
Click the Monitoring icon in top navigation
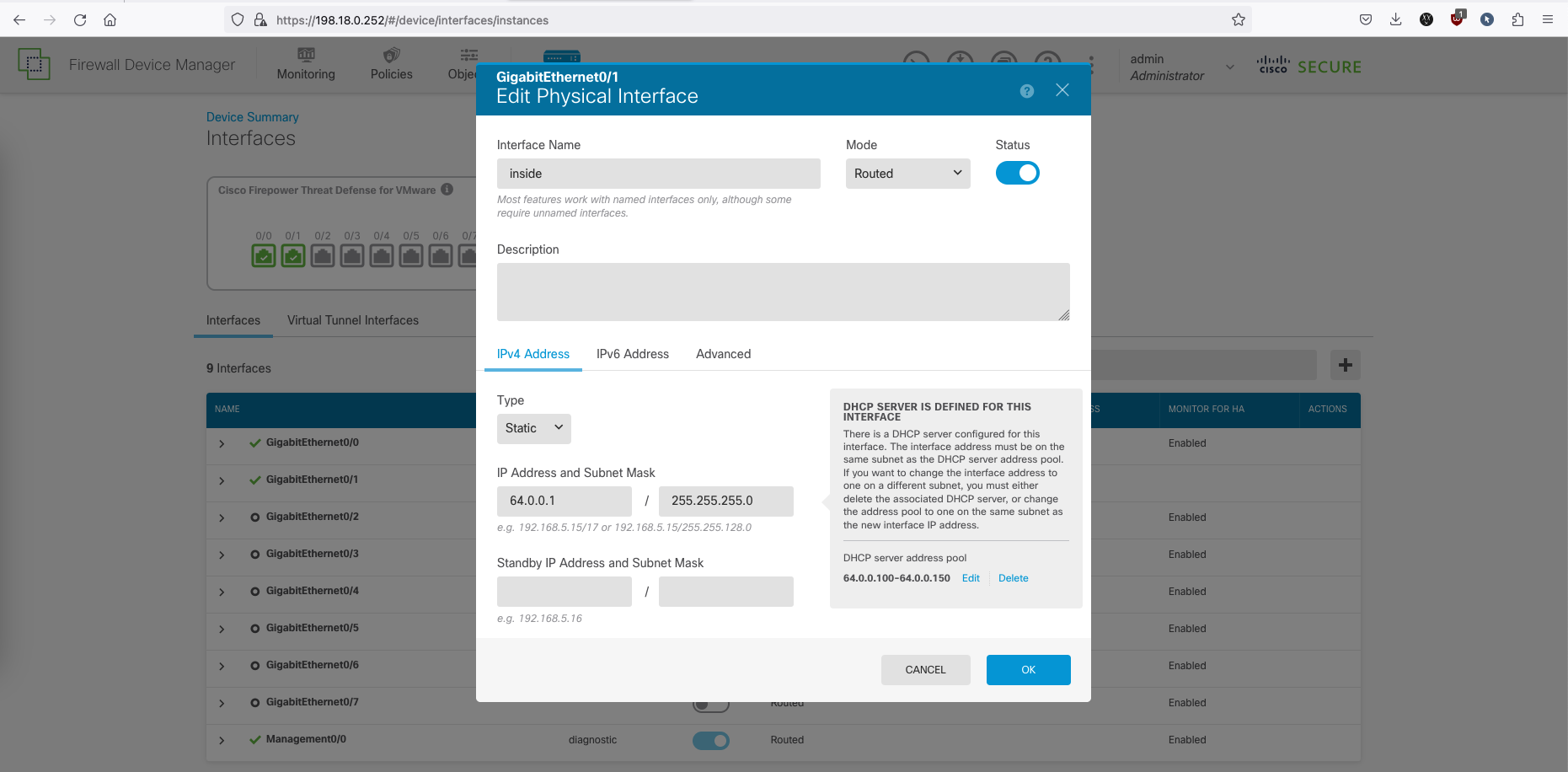coord(306,56)
